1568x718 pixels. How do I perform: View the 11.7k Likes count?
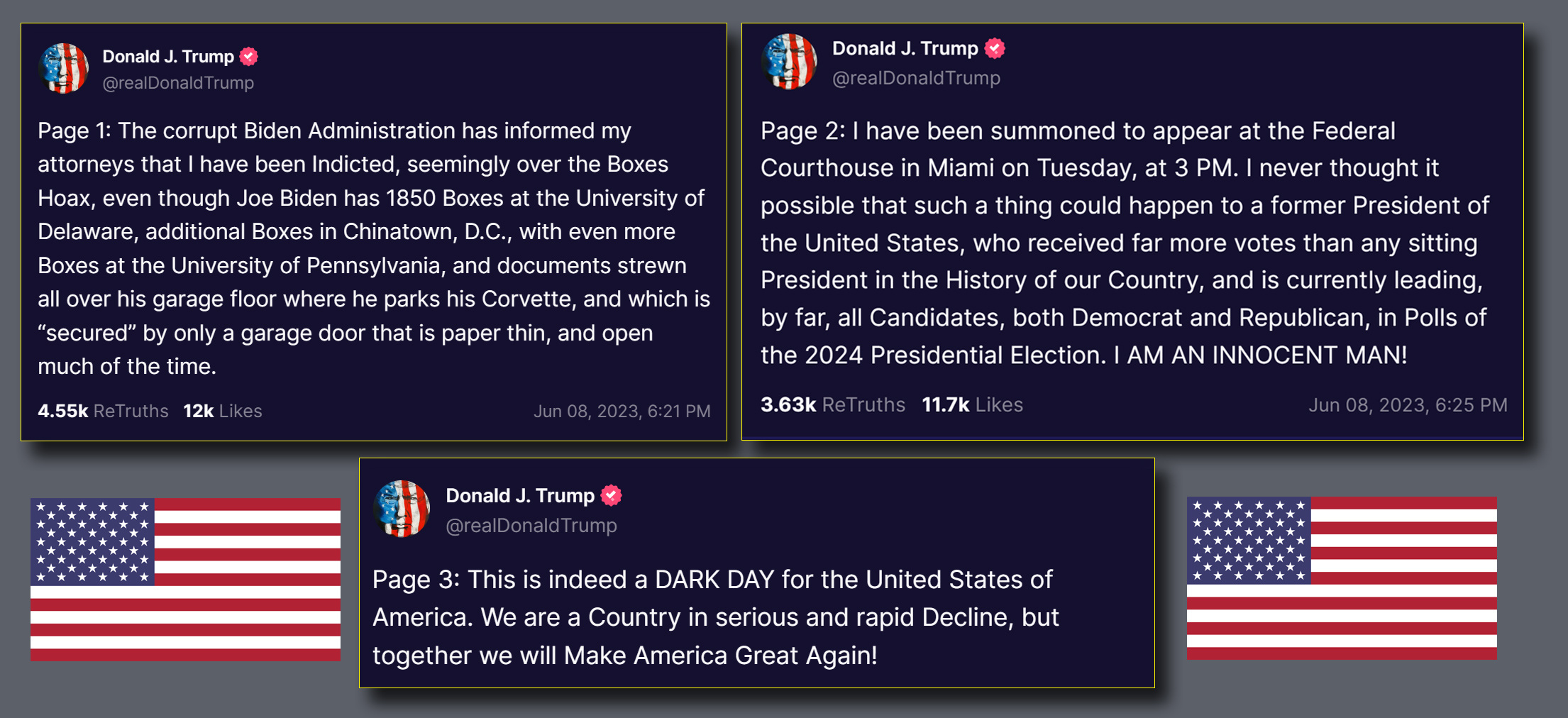[x=972, y=404]
